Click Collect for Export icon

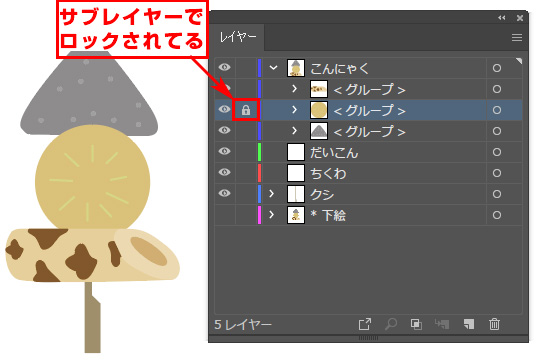click(x=365, y=324)
